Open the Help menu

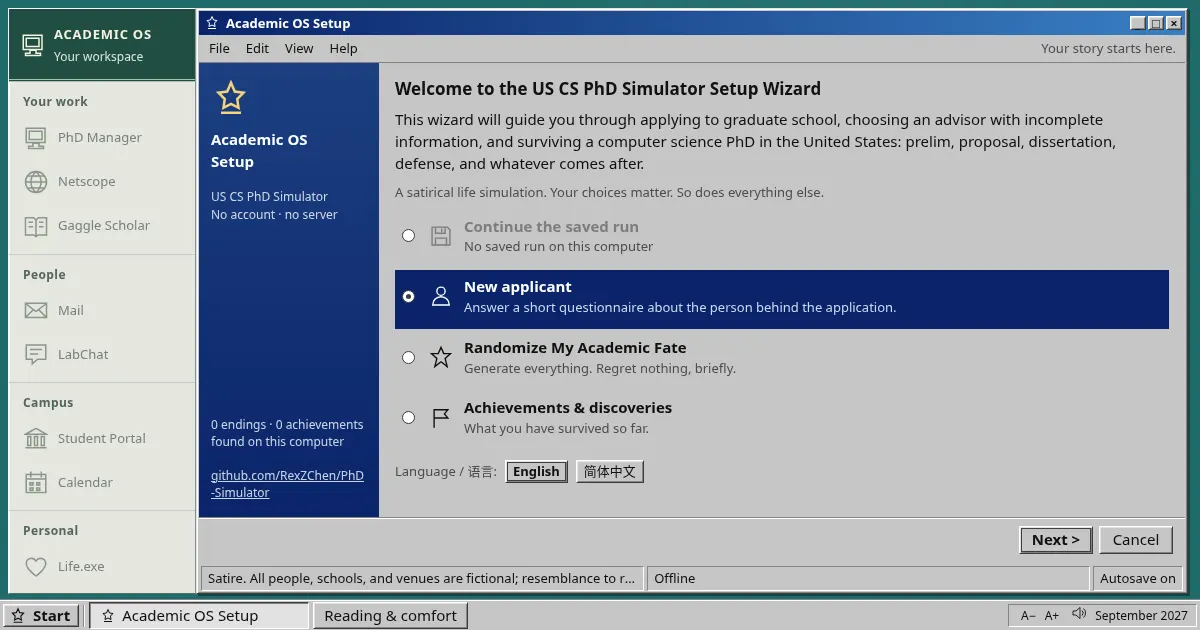coord(343,48)
